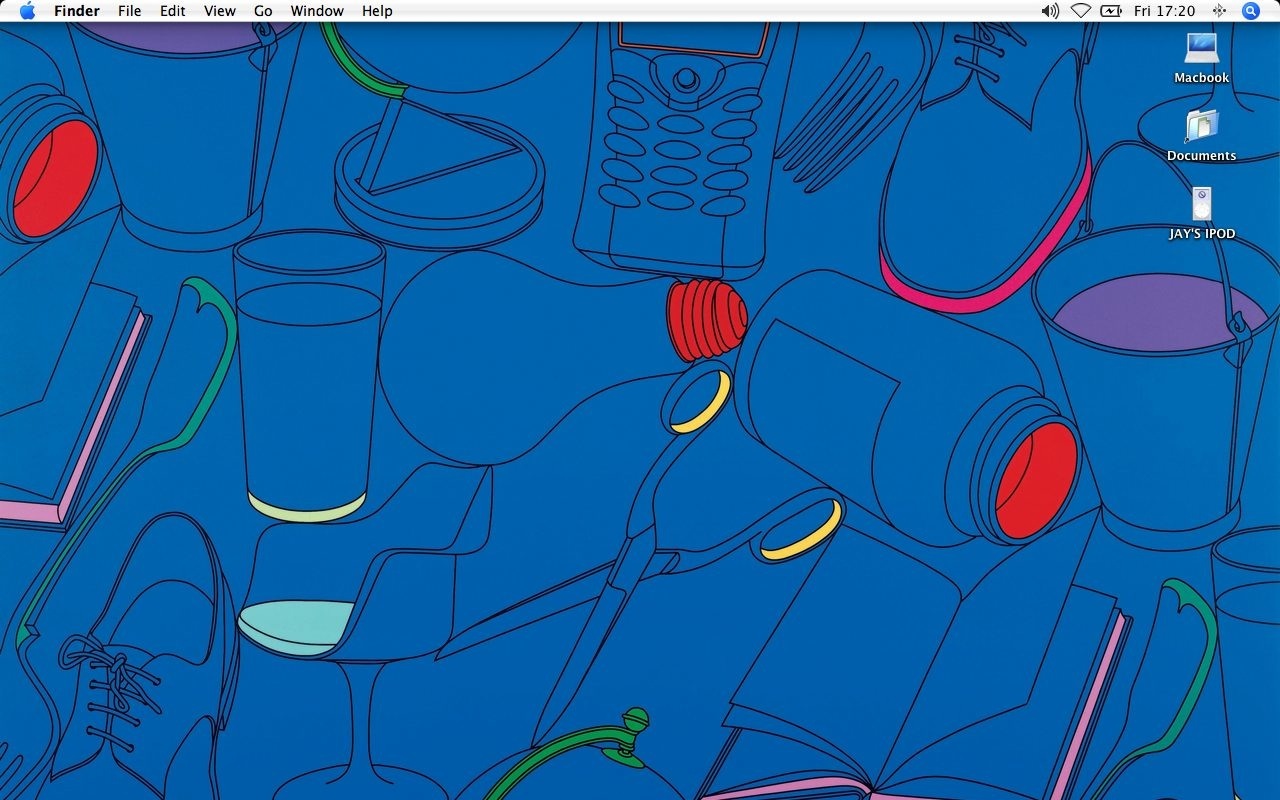Check the battery status icon

point(1112,11)
